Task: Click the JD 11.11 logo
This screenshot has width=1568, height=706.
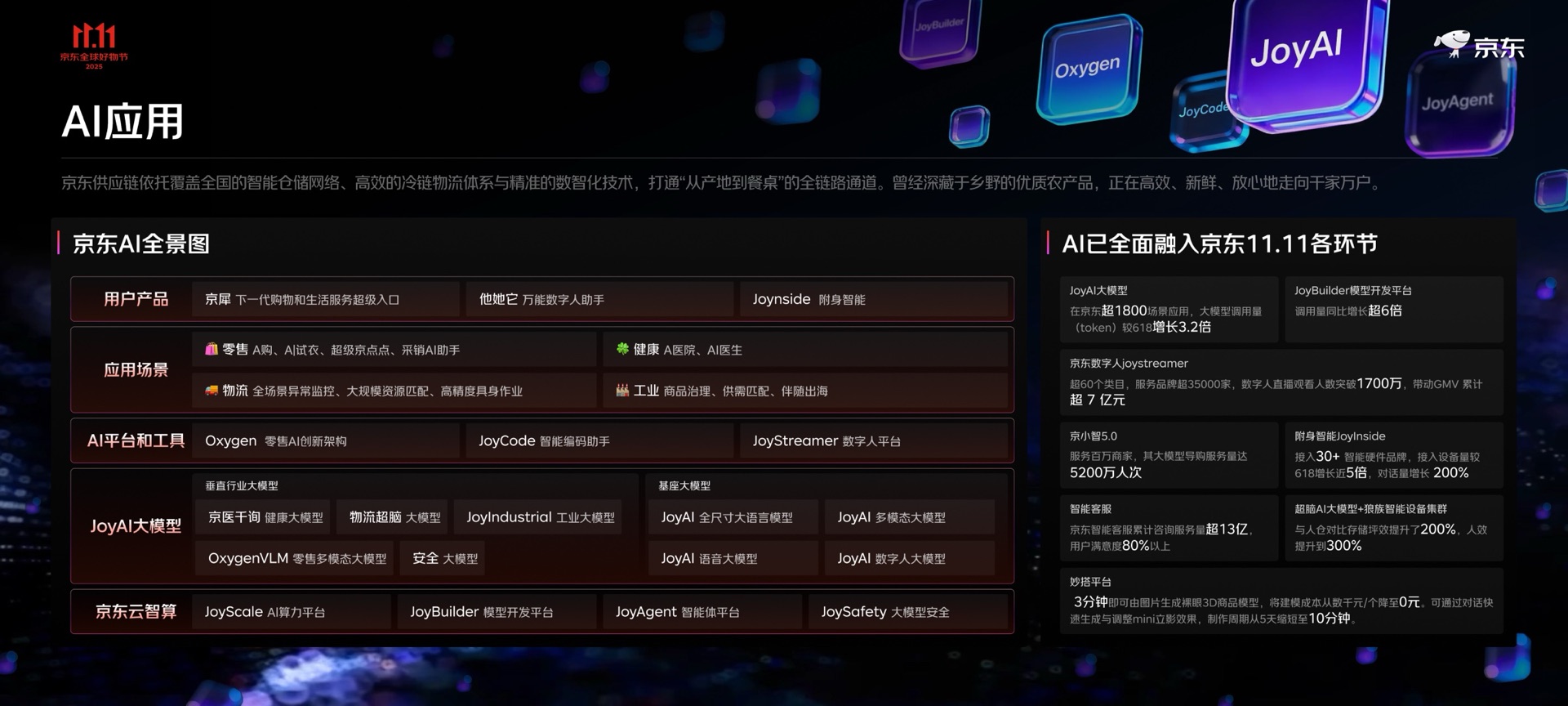Action: (x=94, y=46)
